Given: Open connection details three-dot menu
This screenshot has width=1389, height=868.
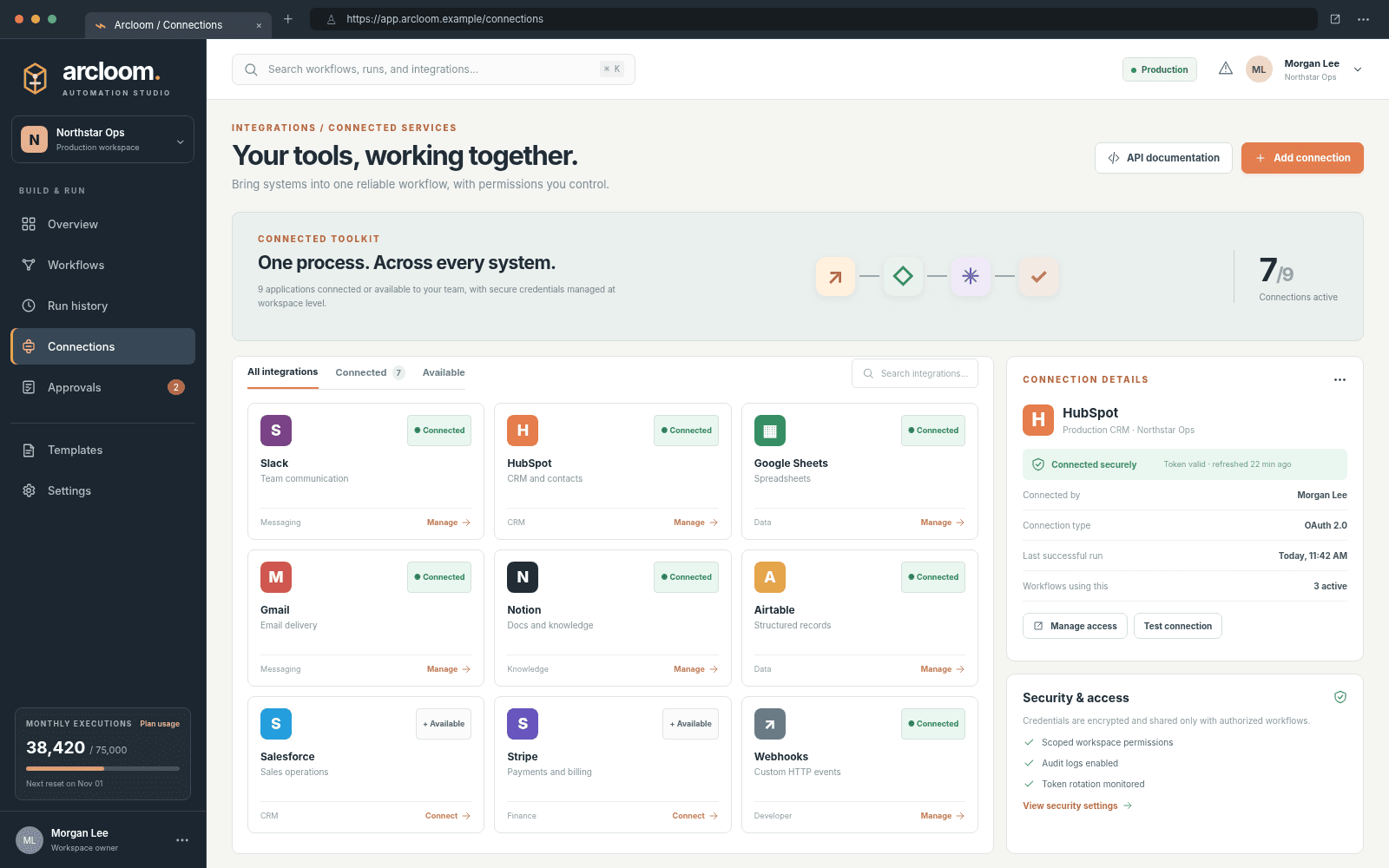Looking at the screenshot, I should pos(1340,379).
